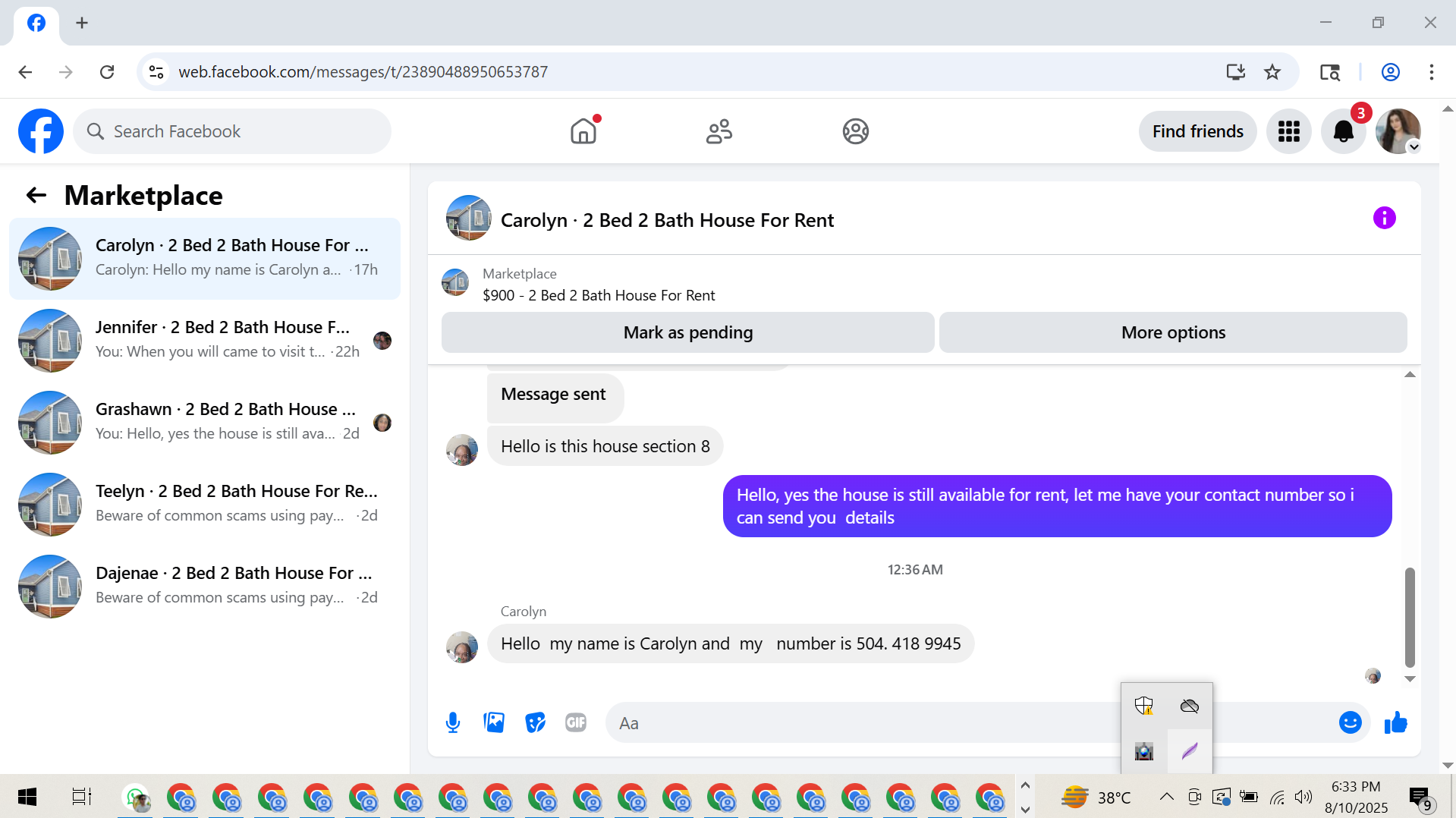
Task: Click Find friends button
Action: [x=1197, y=131]
